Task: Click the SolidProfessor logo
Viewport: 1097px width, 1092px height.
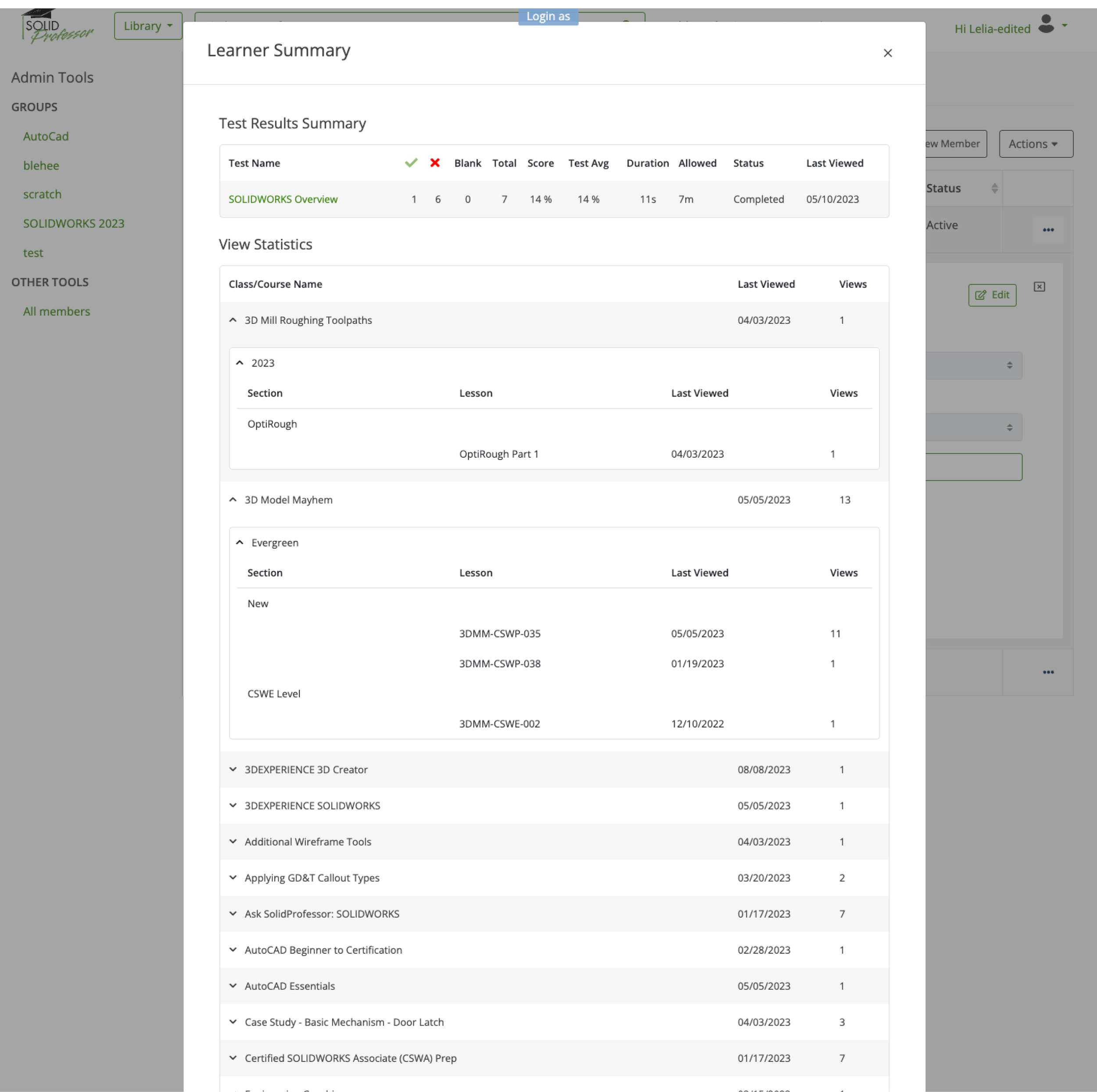Action: (x=57, y=27)
